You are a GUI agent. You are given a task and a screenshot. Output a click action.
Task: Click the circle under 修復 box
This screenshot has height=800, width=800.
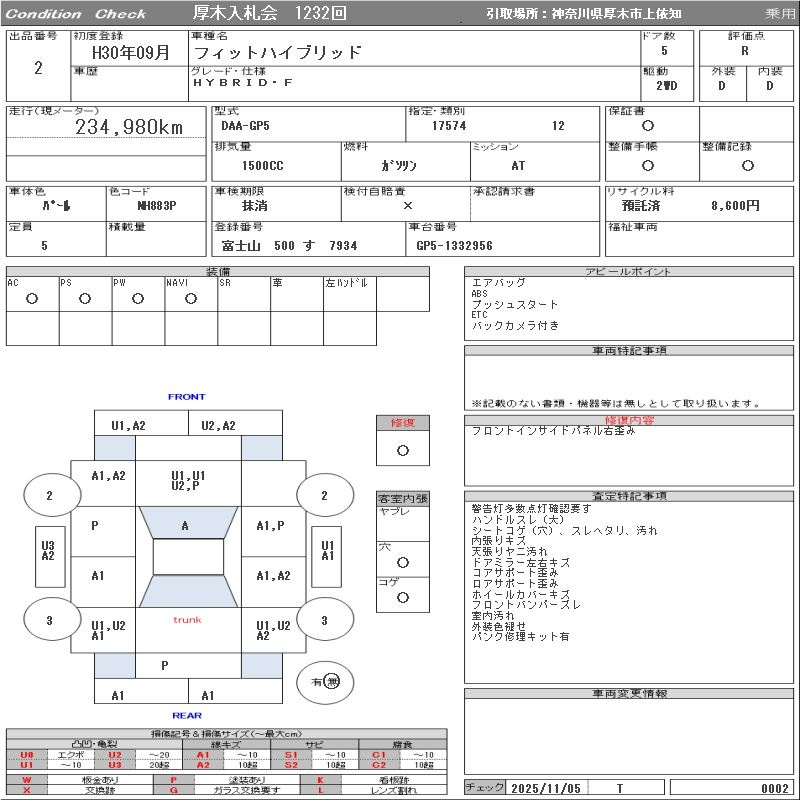[403, 450]
